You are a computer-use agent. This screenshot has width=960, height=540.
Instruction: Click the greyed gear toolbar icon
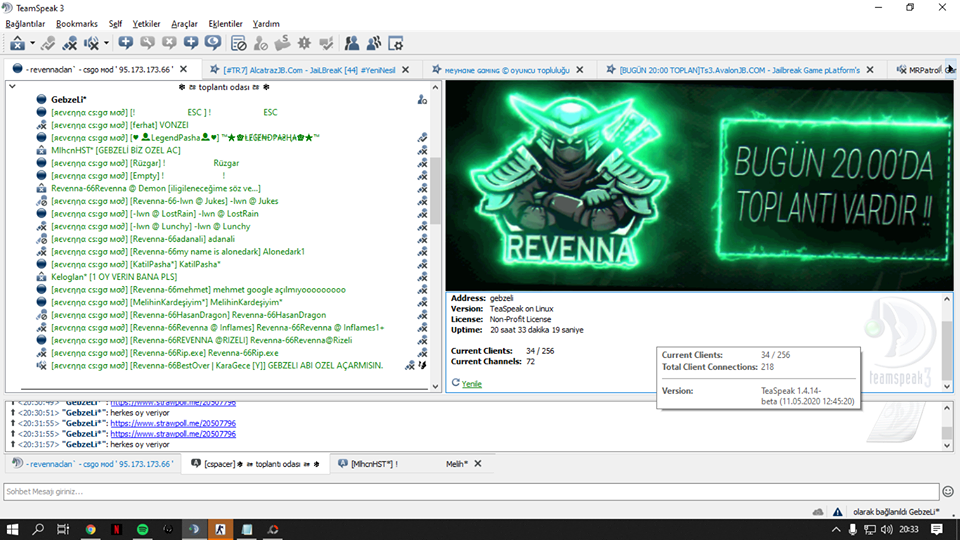tap(304, 43)
